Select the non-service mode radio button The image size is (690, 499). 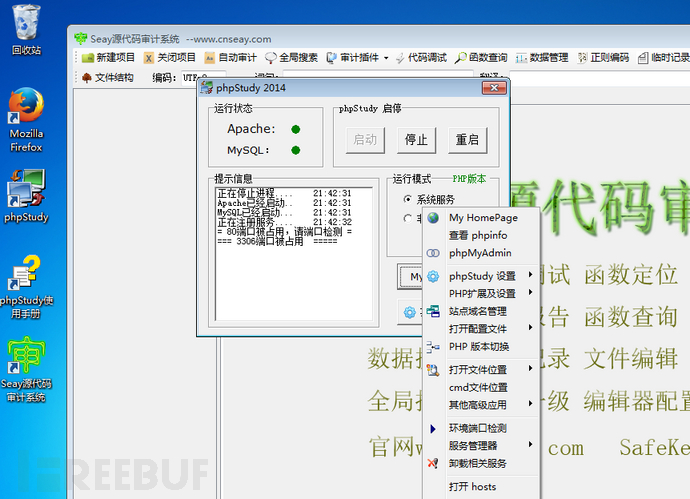[408, 218]
